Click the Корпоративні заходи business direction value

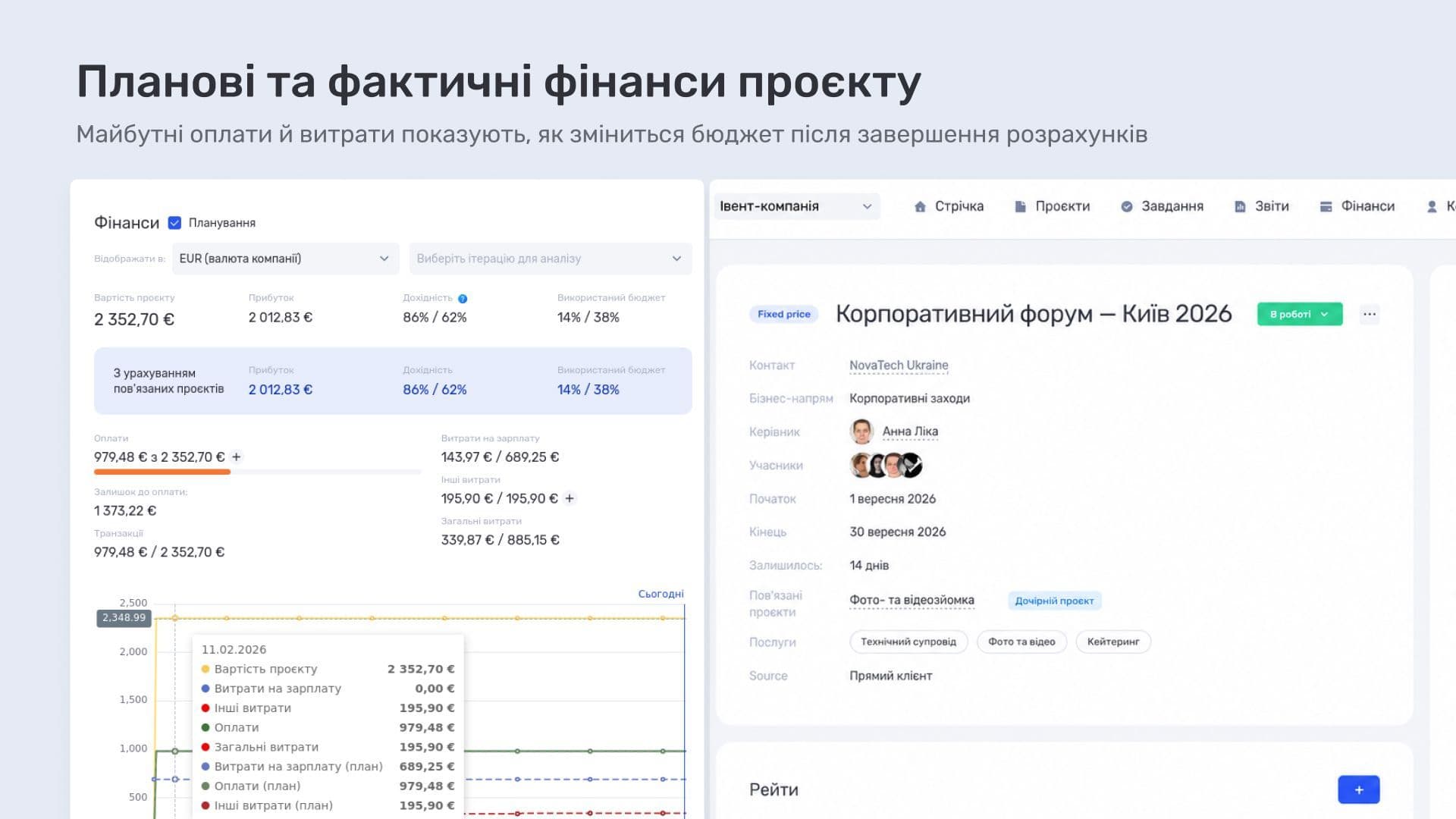(x=909, y=398)
